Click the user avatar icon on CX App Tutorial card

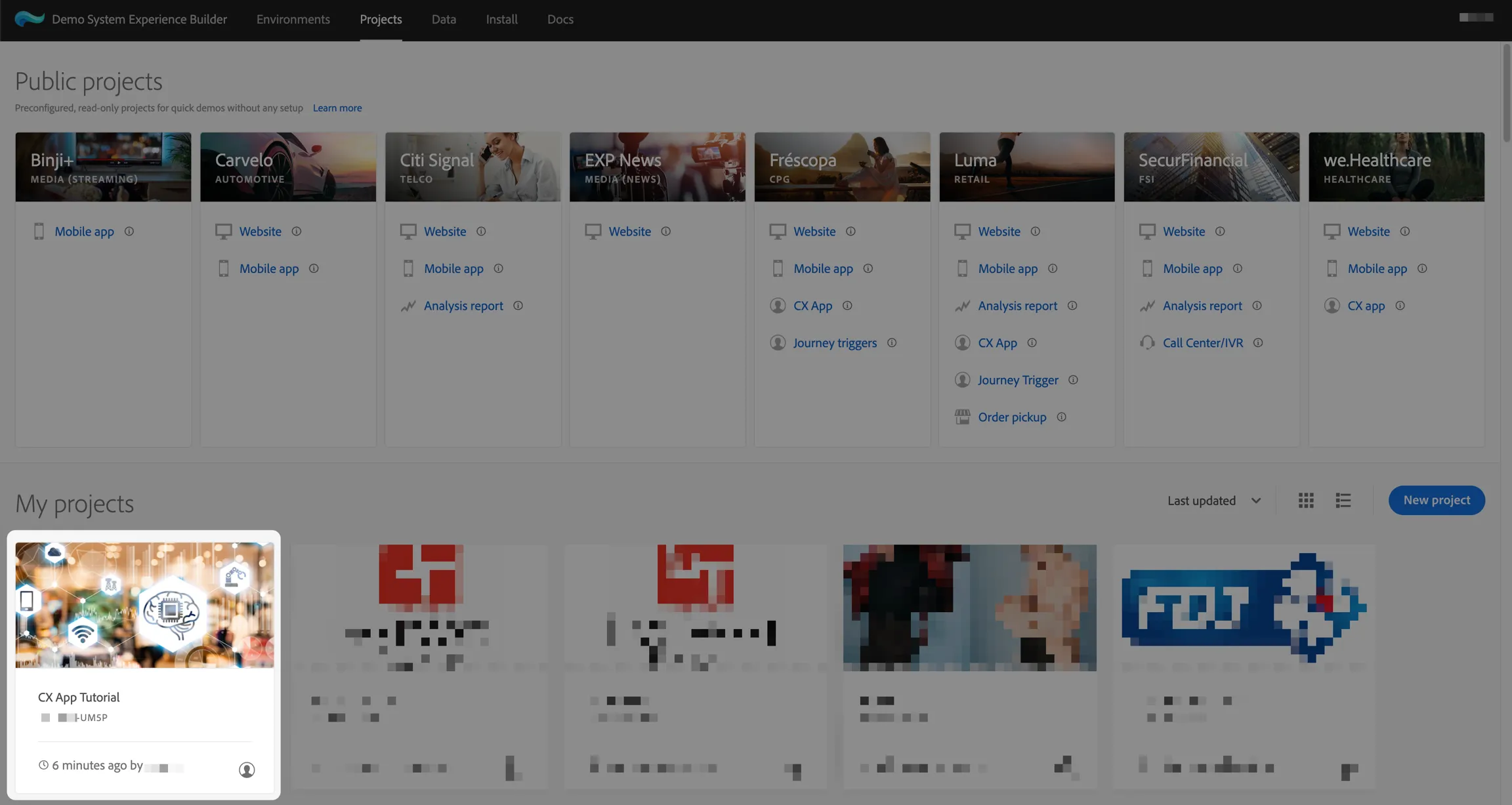tap(247, 770)
